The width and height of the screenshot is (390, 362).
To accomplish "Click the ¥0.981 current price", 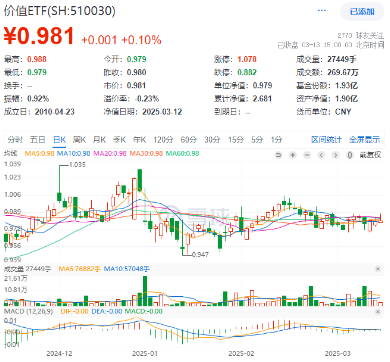I will [x=39, y=36].
